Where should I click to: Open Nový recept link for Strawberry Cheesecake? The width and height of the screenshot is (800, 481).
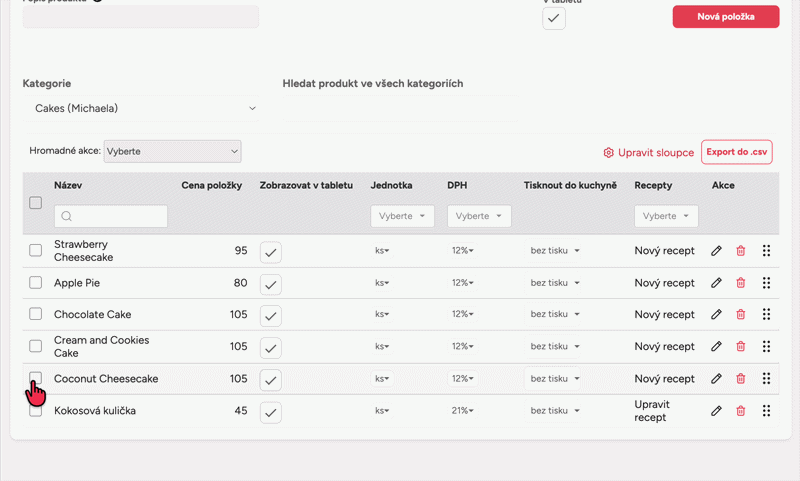pyautogui.click(x=664, y=251)
